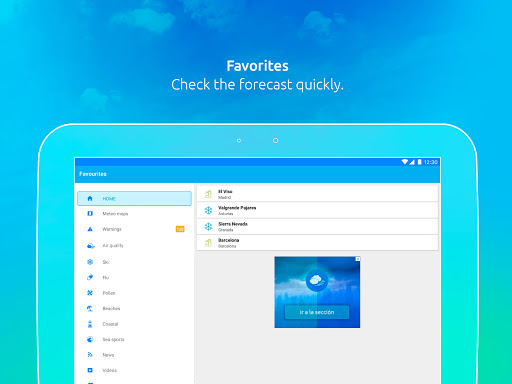Close the ad using its corner X

358,259
